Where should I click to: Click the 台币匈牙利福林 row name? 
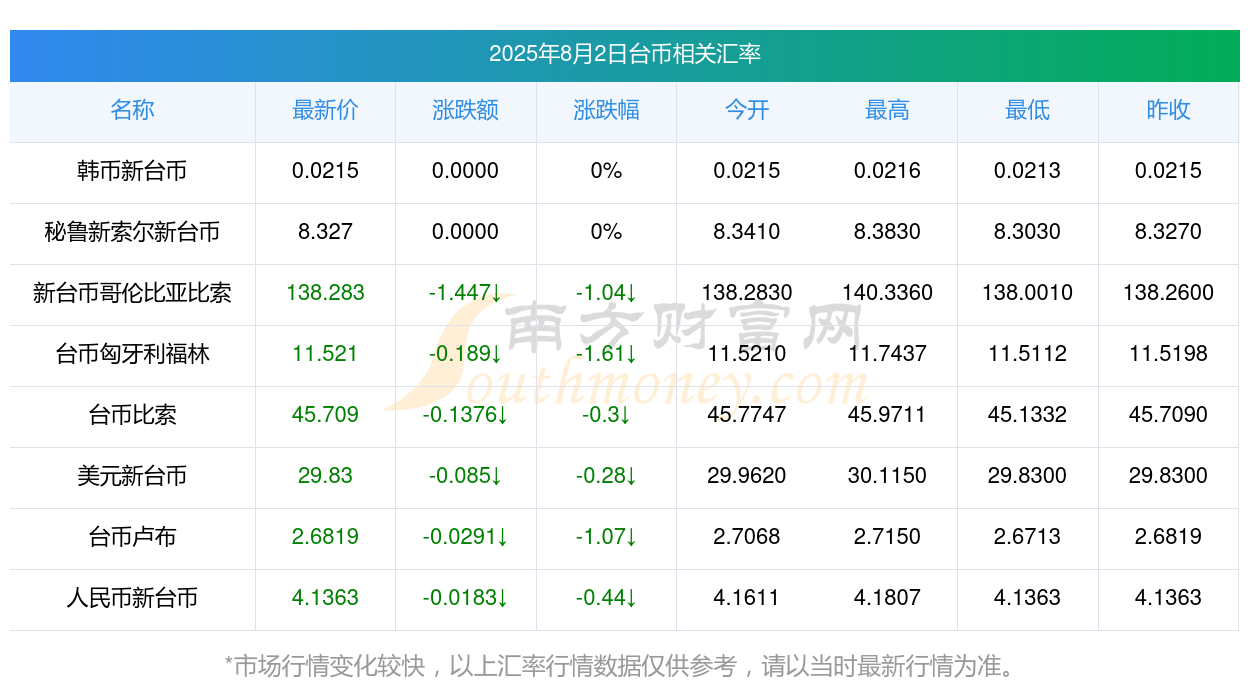click(x=132, y=354)
